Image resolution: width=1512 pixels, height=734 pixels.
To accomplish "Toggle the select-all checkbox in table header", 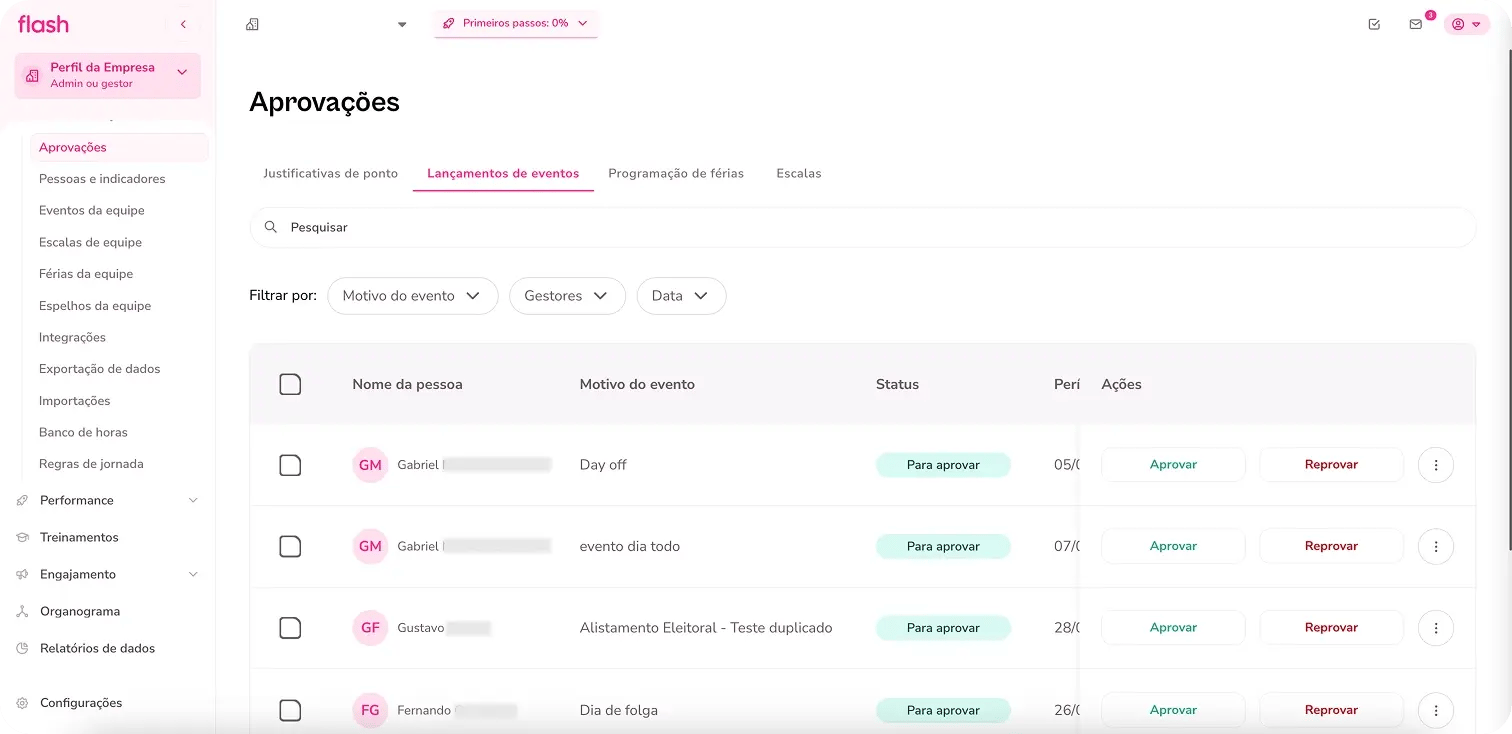I will 290,384.
